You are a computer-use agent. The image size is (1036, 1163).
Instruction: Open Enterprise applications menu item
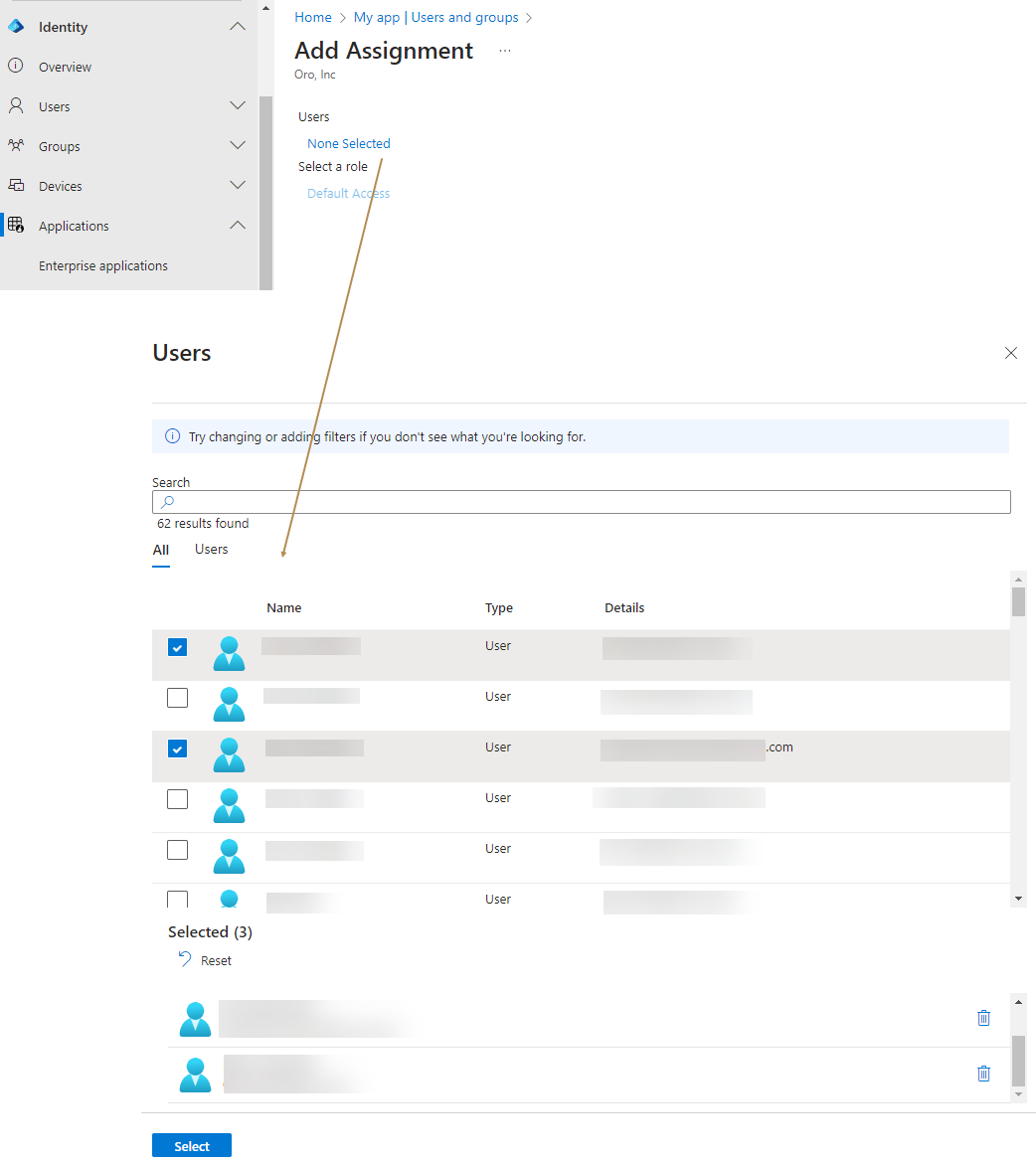pyautogui.click(x=103, y=265)
